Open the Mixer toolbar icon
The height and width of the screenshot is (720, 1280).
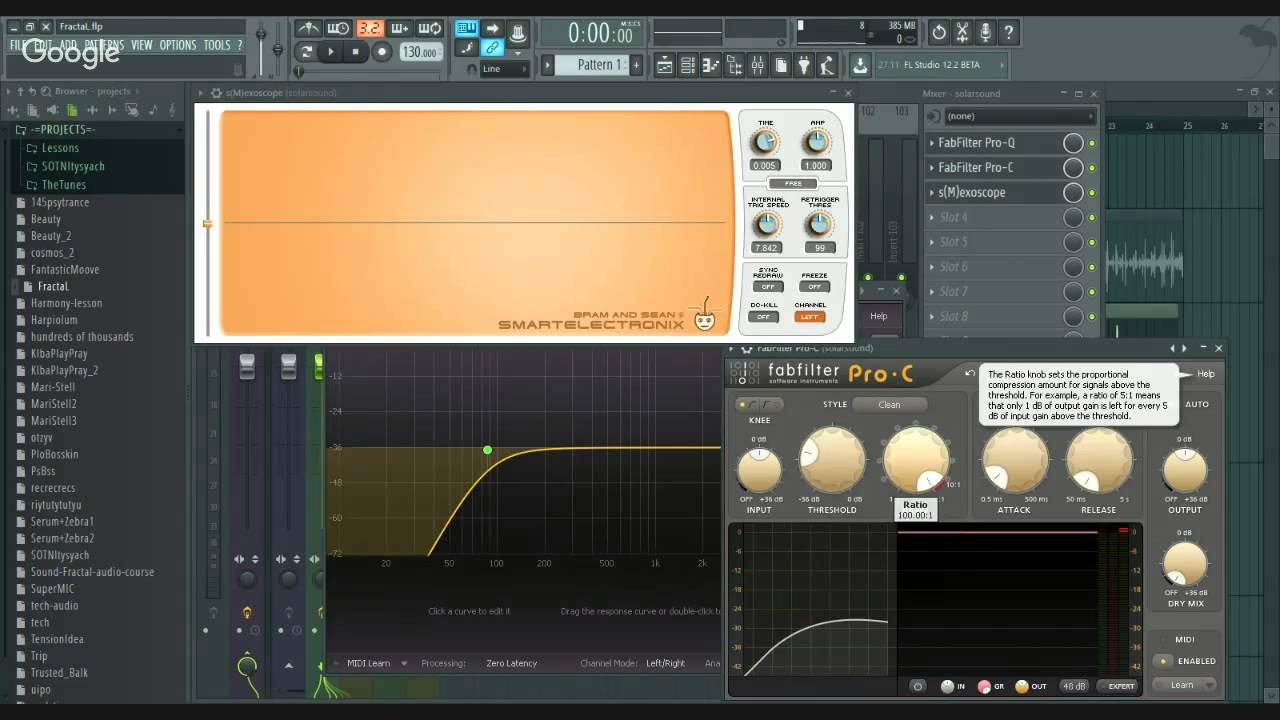(757, 67)
